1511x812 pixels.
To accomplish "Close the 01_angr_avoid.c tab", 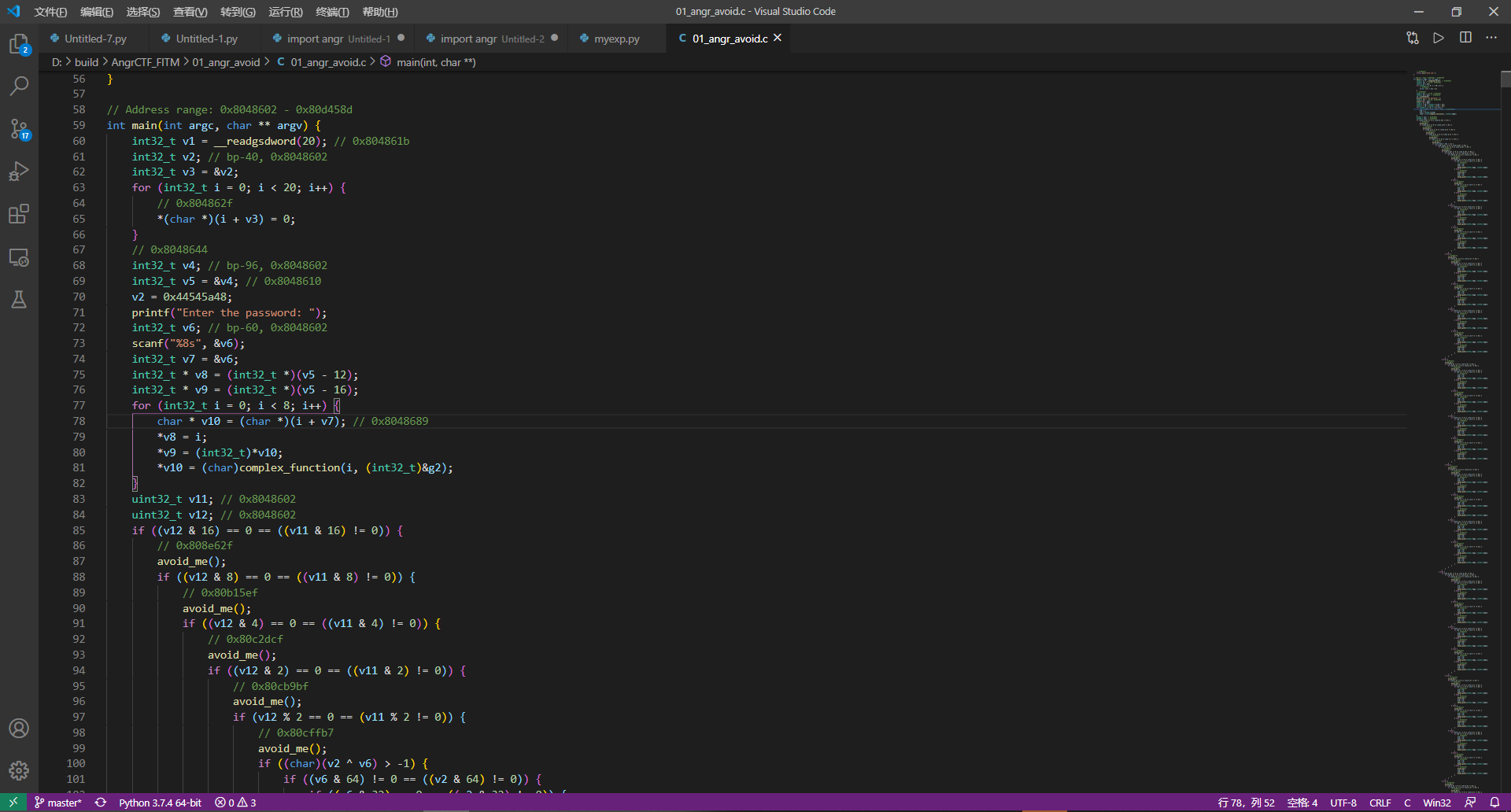I will (778, 38).
